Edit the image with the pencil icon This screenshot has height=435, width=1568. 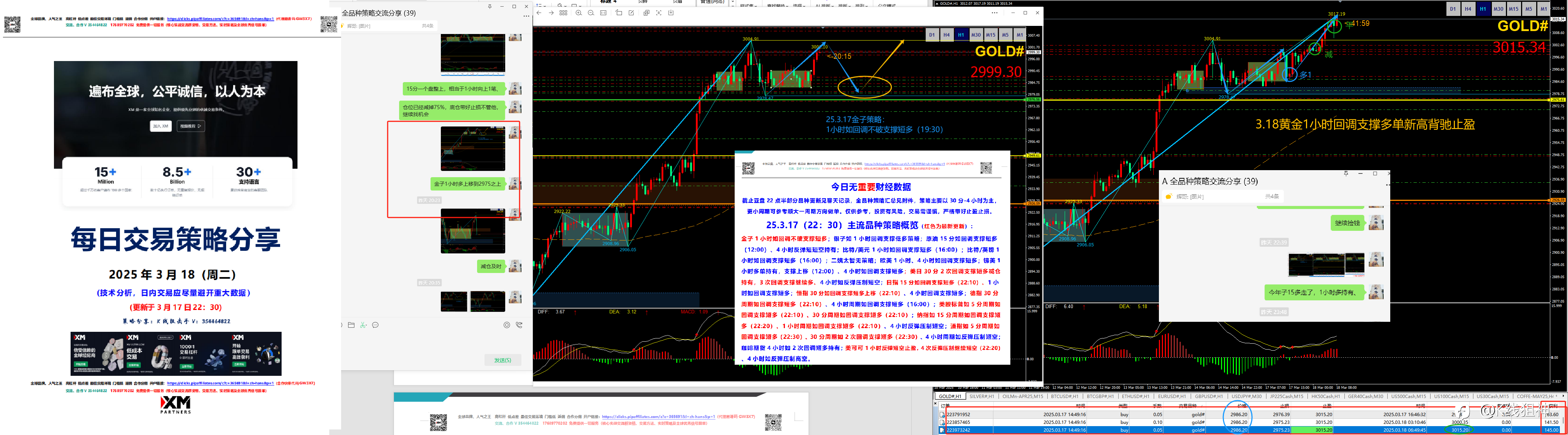[631, 13]
